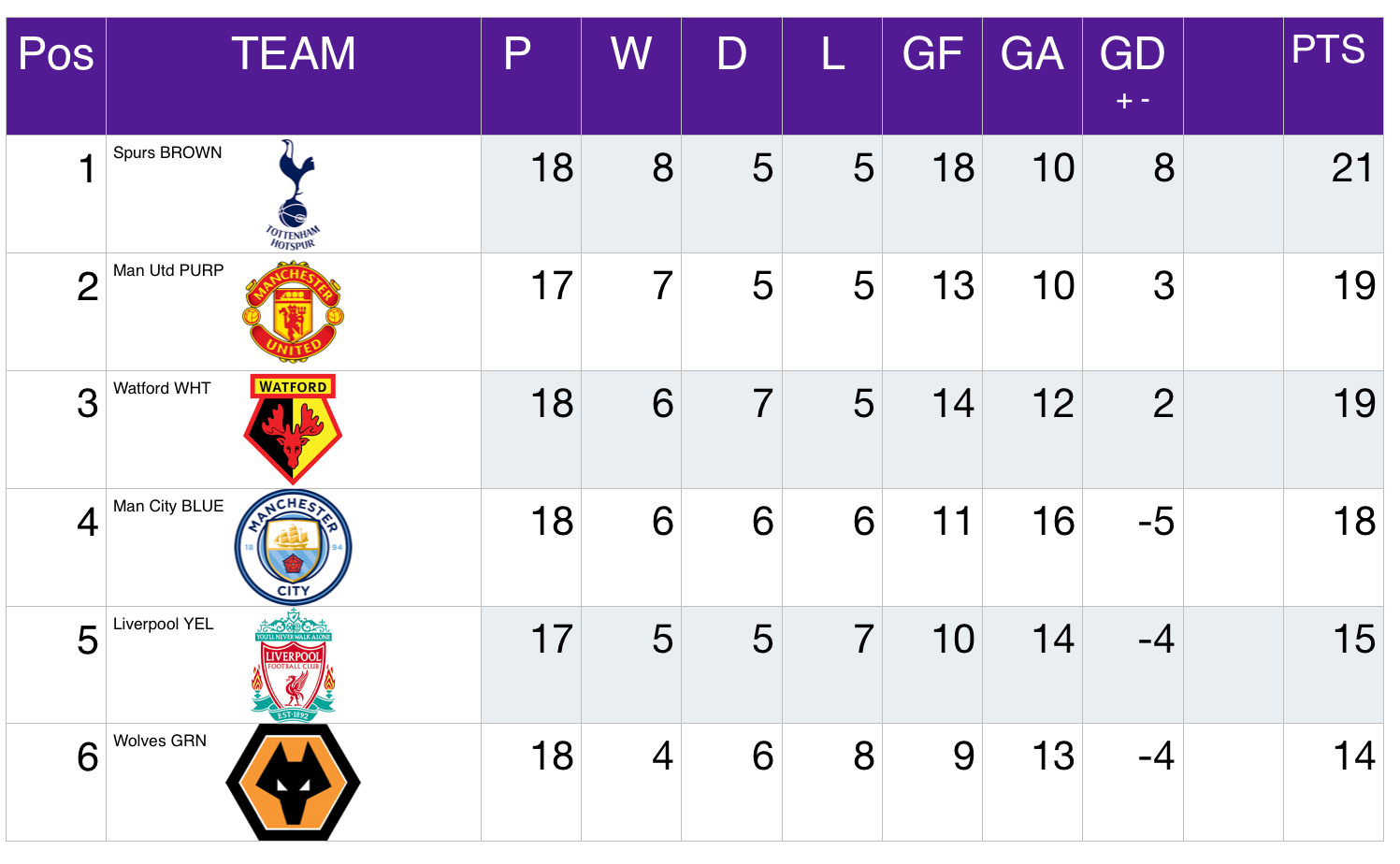Click the Man City BLUE label
The width and height of the screenshot is (1400, 864).
[168, 506]
